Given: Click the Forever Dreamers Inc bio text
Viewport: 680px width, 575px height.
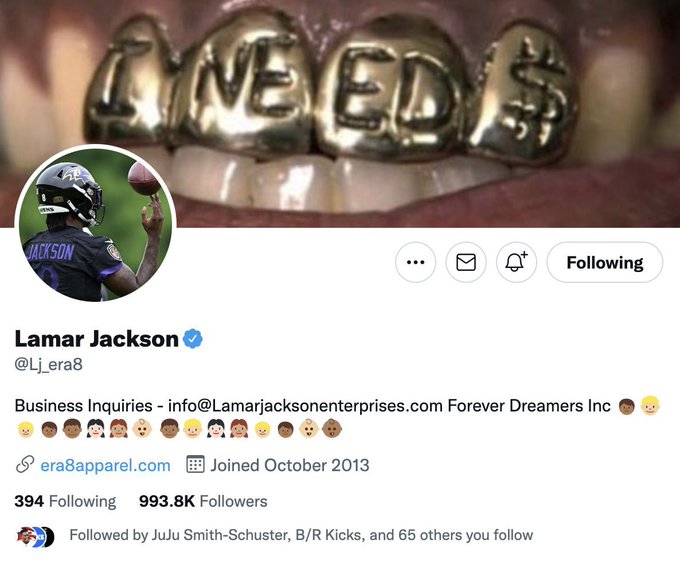Looking at the screenshot, I should [529, 405].
